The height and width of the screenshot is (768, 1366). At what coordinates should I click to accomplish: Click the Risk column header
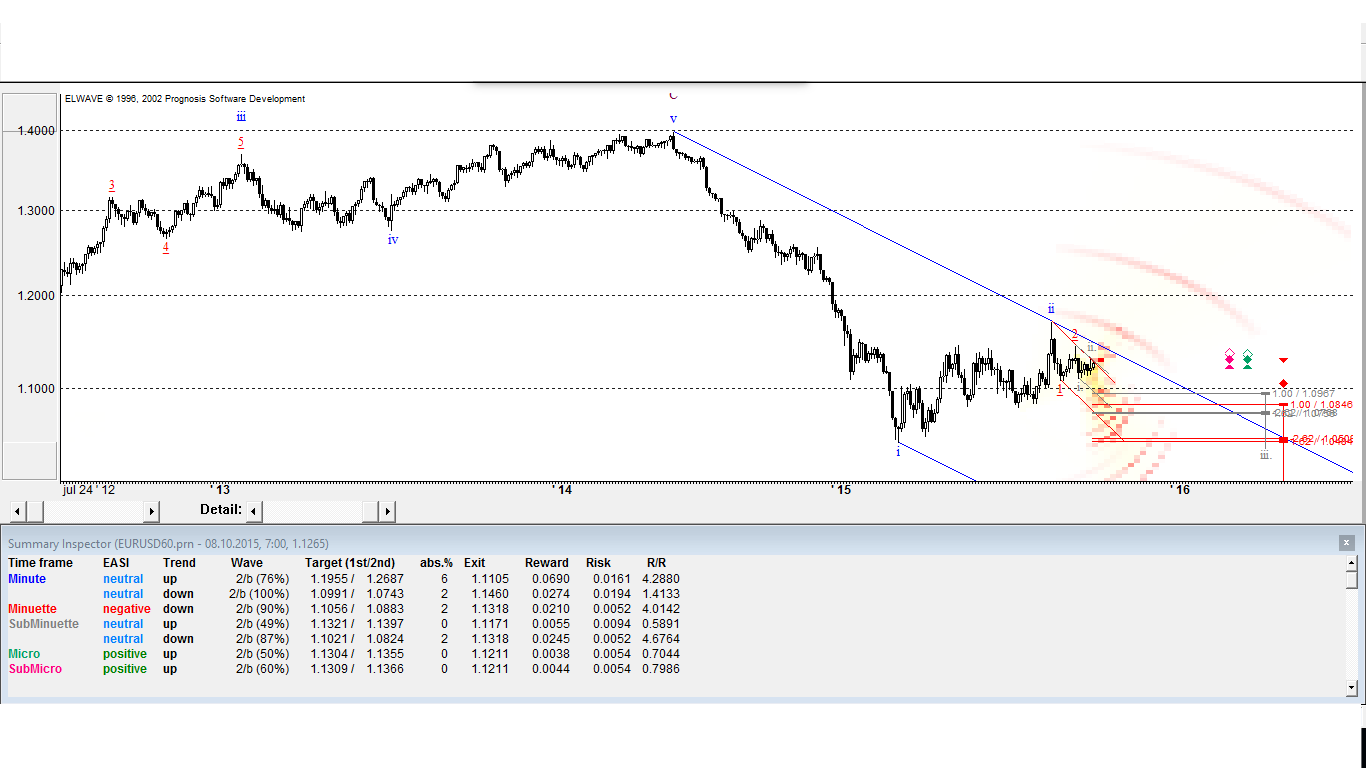pos(598,563)
